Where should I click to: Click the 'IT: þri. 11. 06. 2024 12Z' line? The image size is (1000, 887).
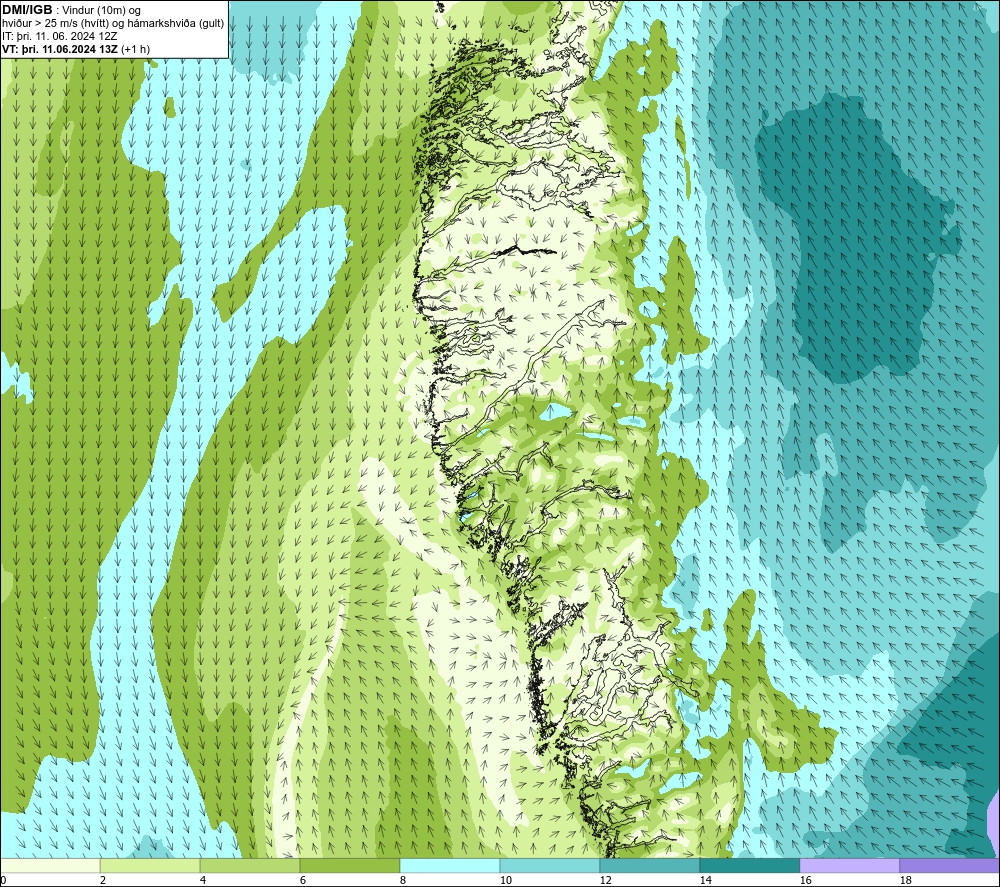pyautogui.click(x=59, y=36)
